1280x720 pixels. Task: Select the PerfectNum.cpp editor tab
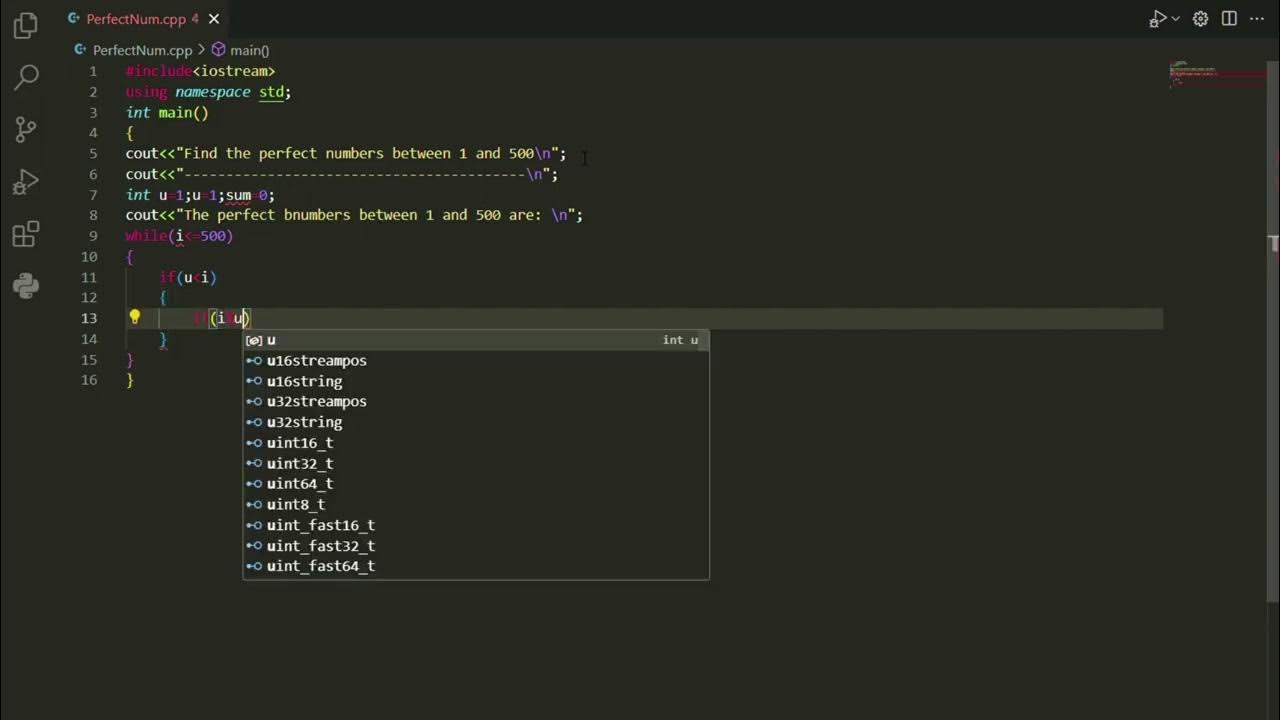[x=136, y=19]
